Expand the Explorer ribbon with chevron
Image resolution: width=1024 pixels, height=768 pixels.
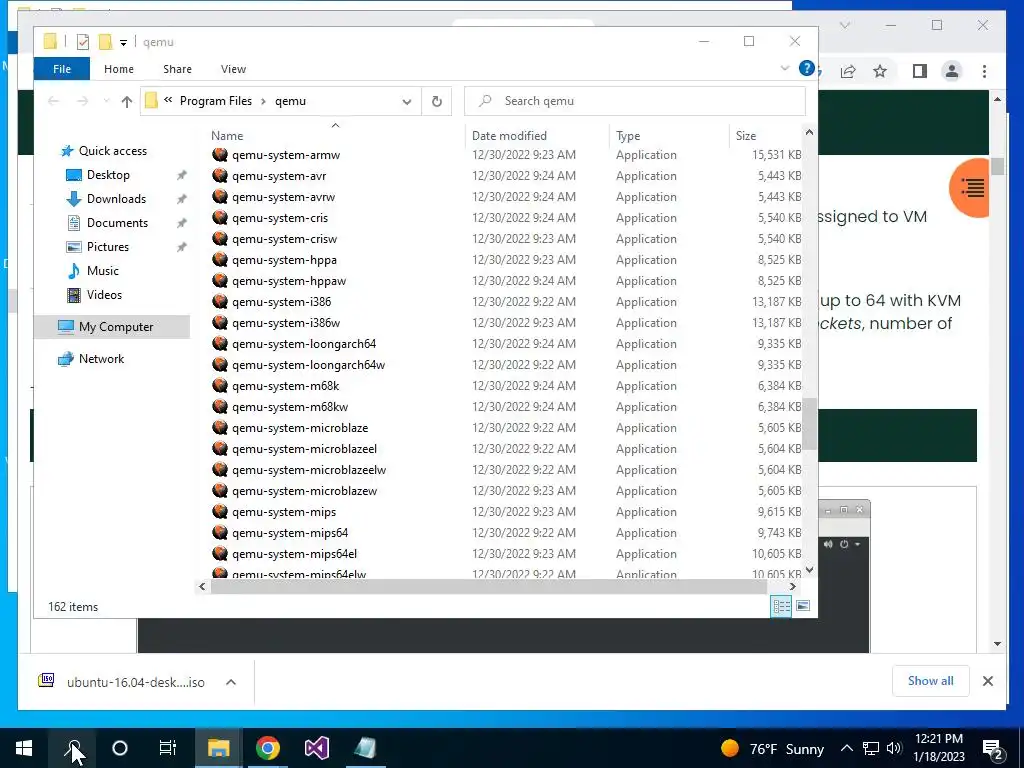[x=785, y=68]
